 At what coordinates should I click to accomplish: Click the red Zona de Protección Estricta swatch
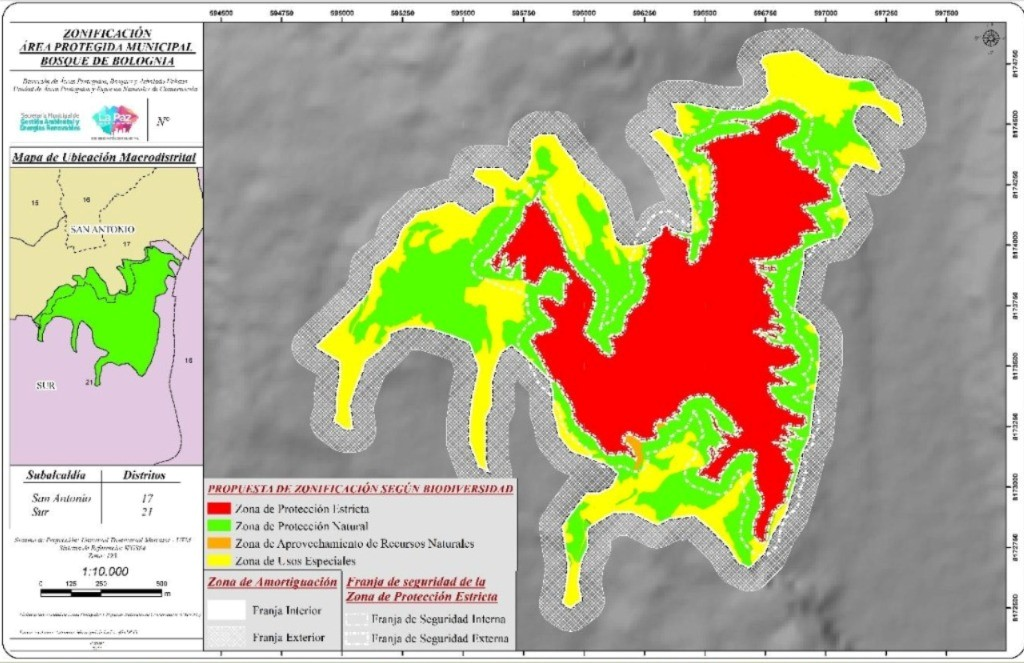[219, 508]
